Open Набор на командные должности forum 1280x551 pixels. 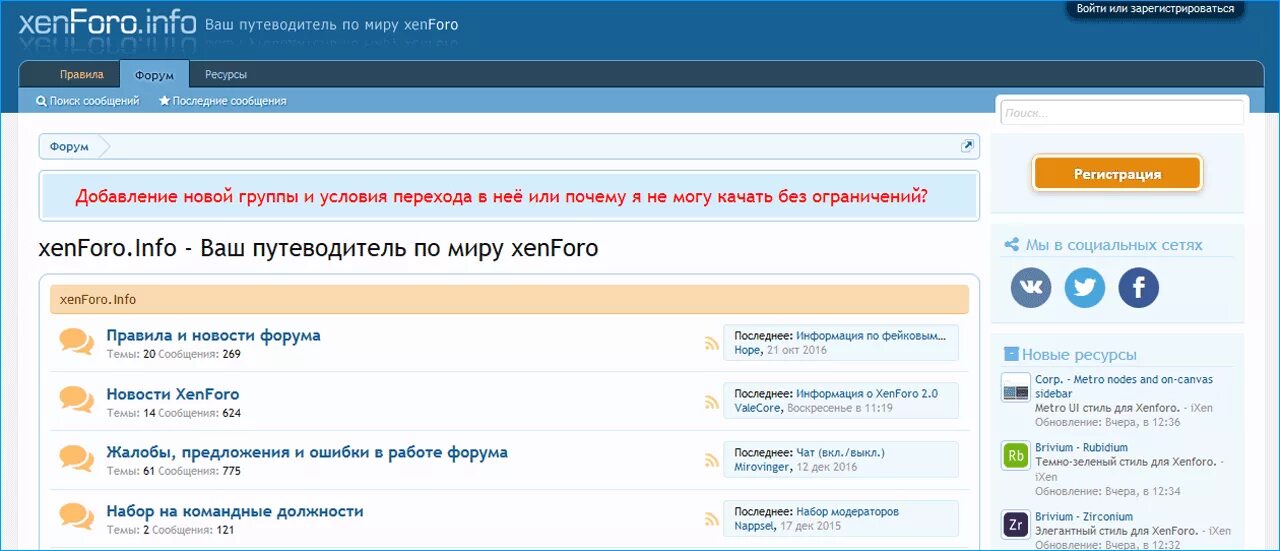[235, 511]
